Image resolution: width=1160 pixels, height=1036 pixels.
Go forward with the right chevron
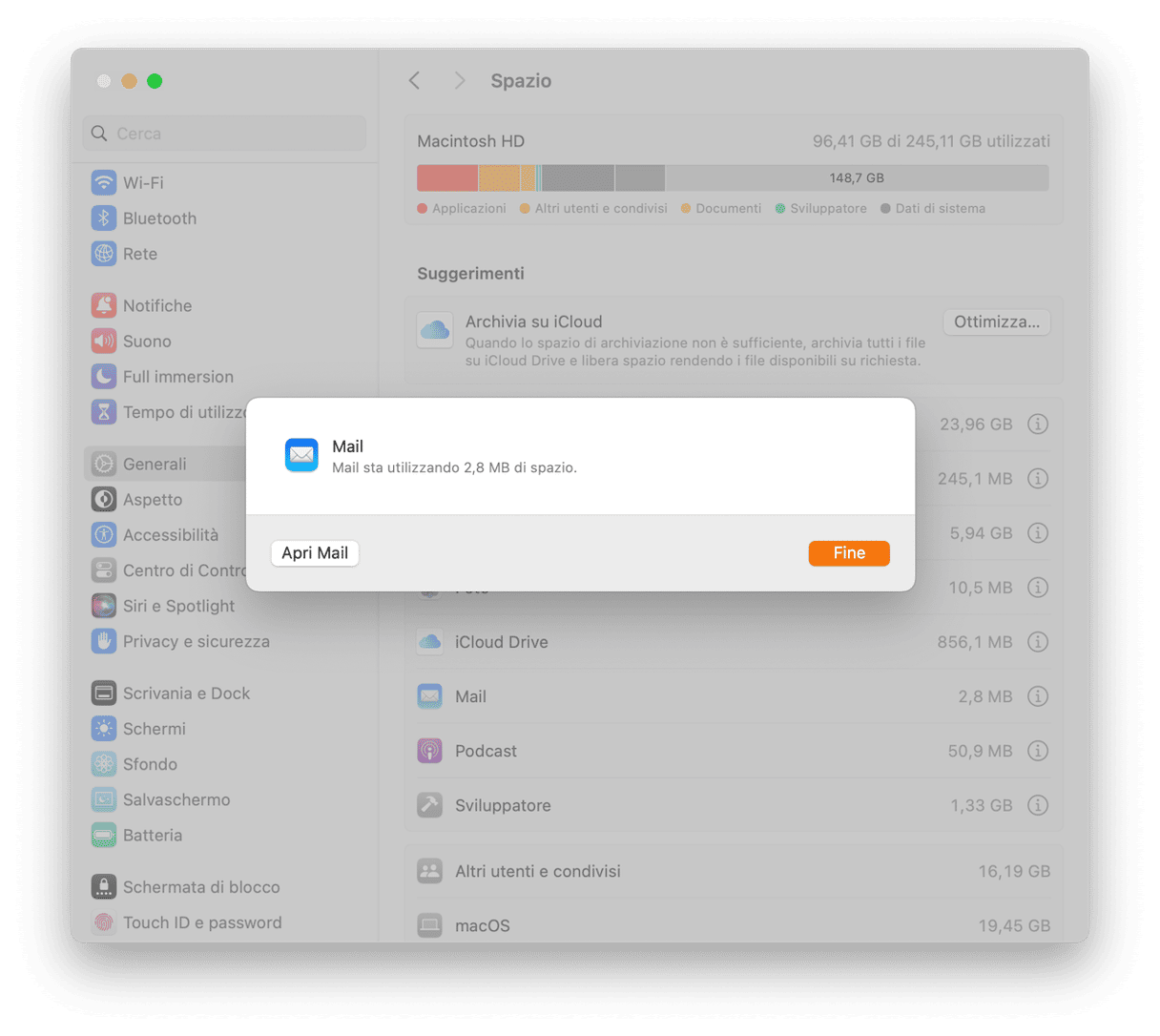460,81
